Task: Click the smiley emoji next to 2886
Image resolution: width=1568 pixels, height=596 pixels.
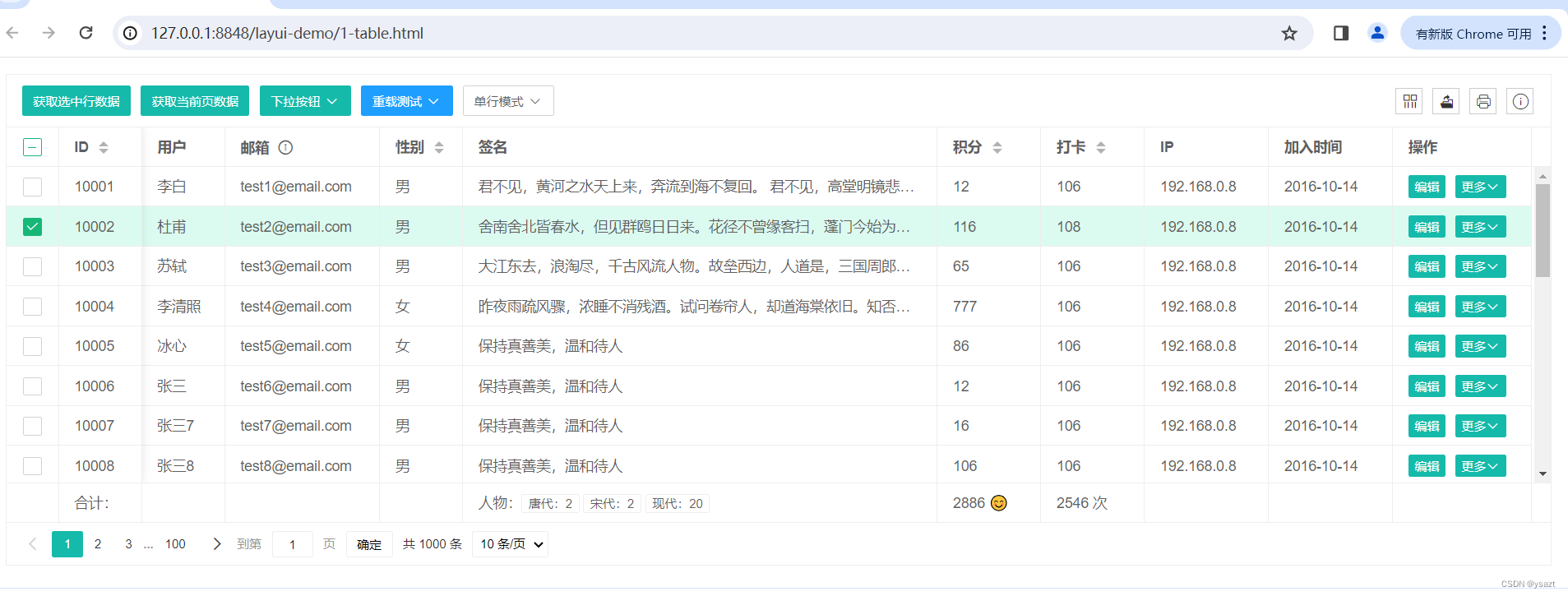Action: (x=999, y=503)
